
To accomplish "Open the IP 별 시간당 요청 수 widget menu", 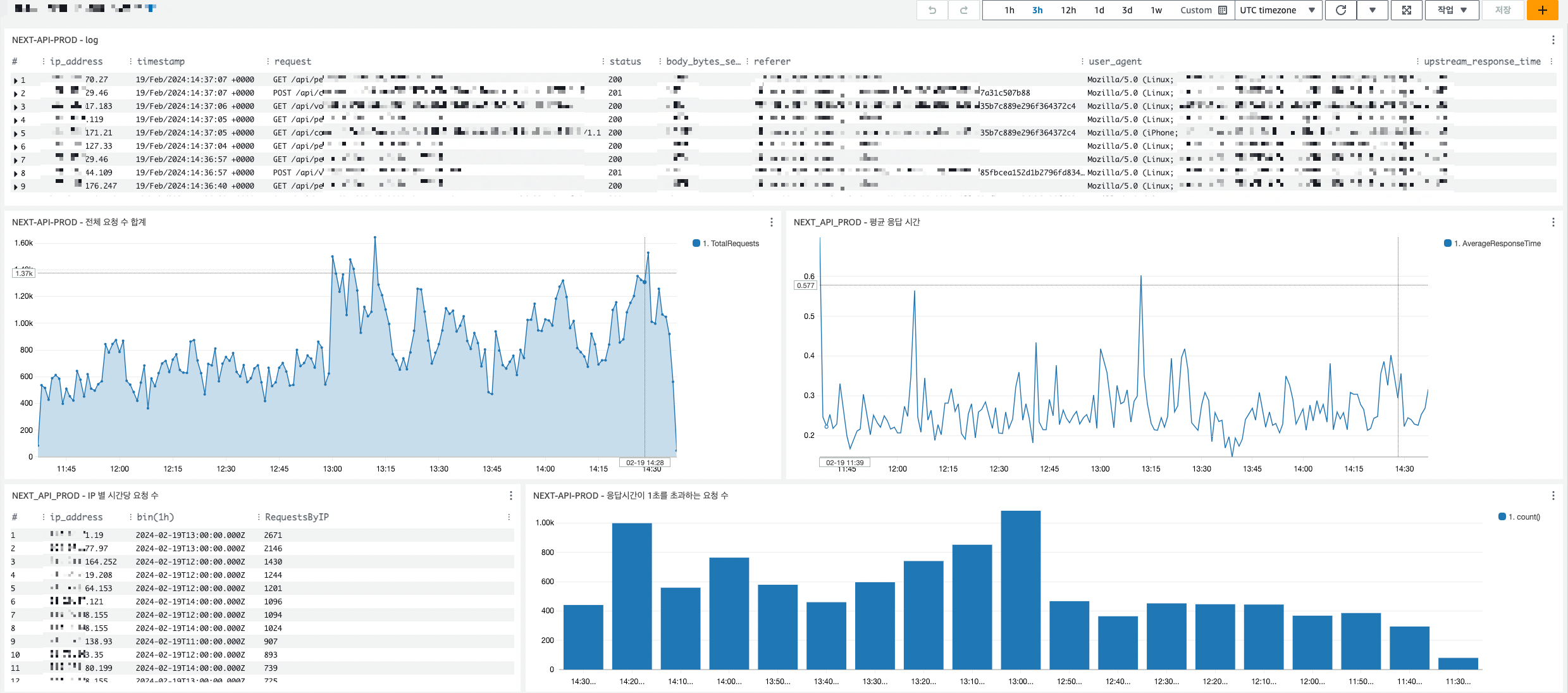I will click(510, 496).
